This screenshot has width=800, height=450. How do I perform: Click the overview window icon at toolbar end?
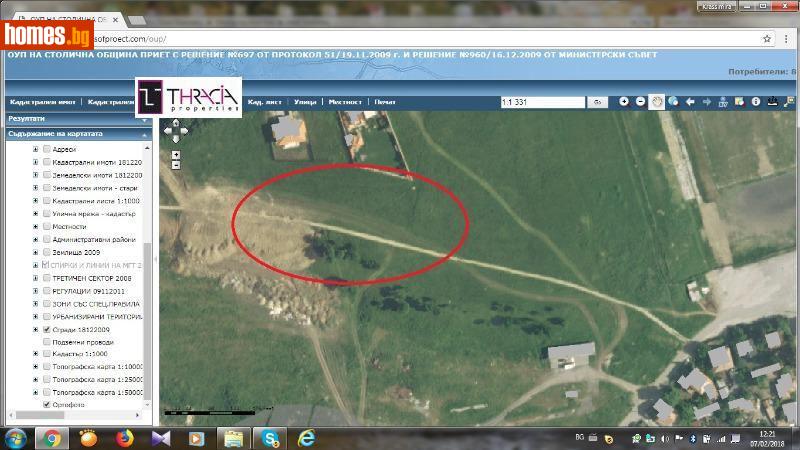click(789, 102)
